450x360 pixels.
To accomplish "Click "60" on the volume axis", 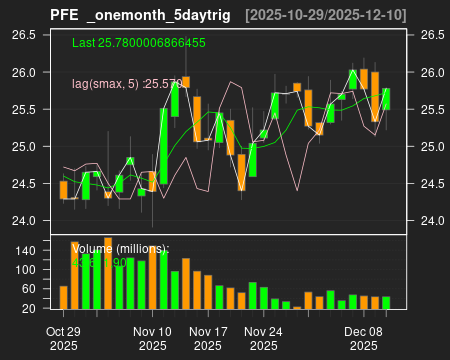I will click(x=29, y=289).
